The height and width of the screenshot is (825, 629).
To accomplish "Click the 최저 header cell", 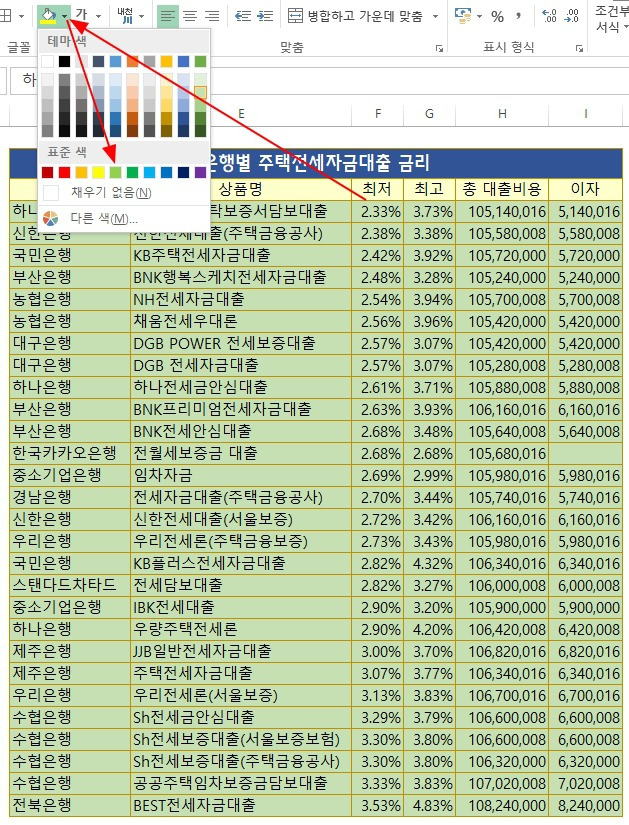I will click(377, 189).
